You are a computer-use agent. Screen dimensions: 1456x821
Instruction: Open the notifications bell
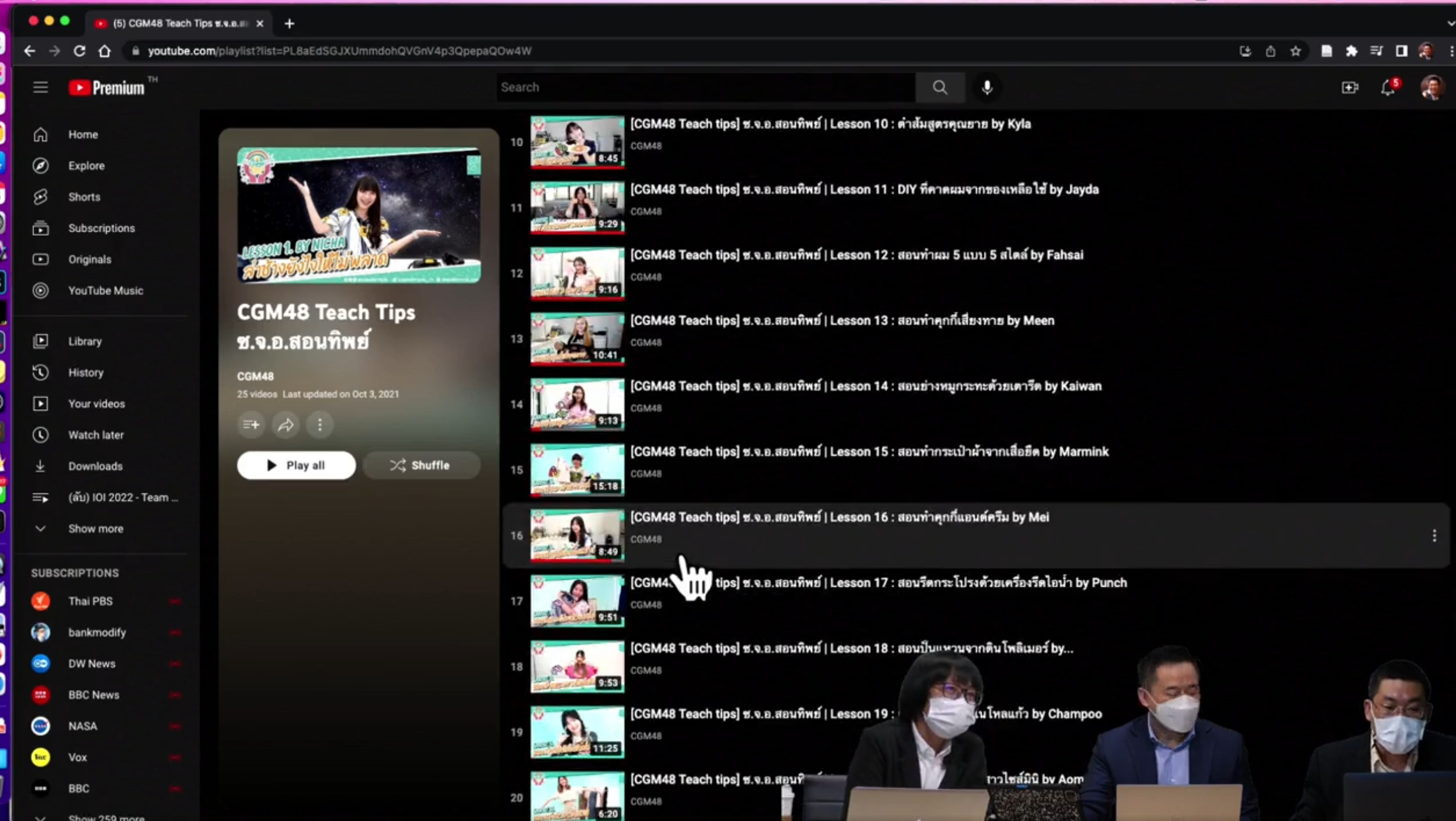coord(1388,88)
